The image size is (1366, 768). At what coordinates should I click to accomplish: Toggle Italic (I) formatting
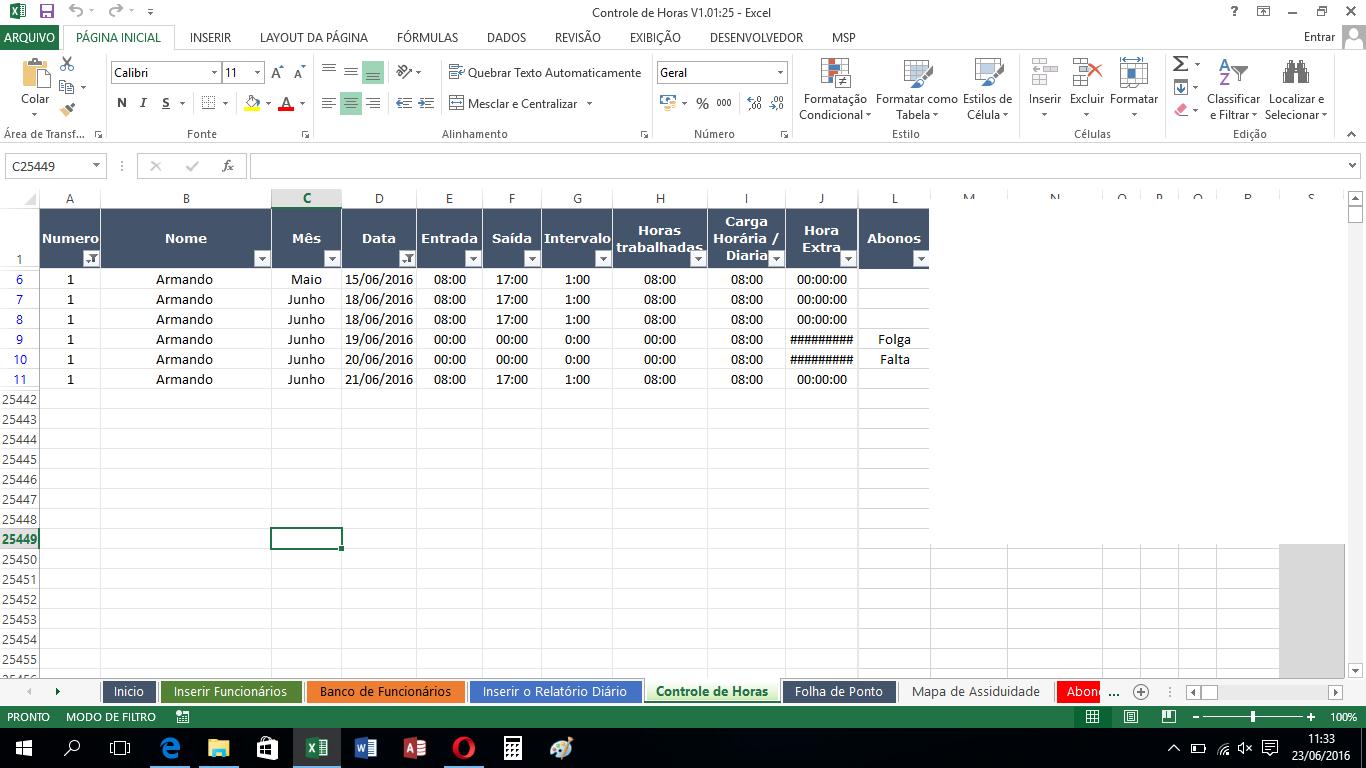coord(143,103)
